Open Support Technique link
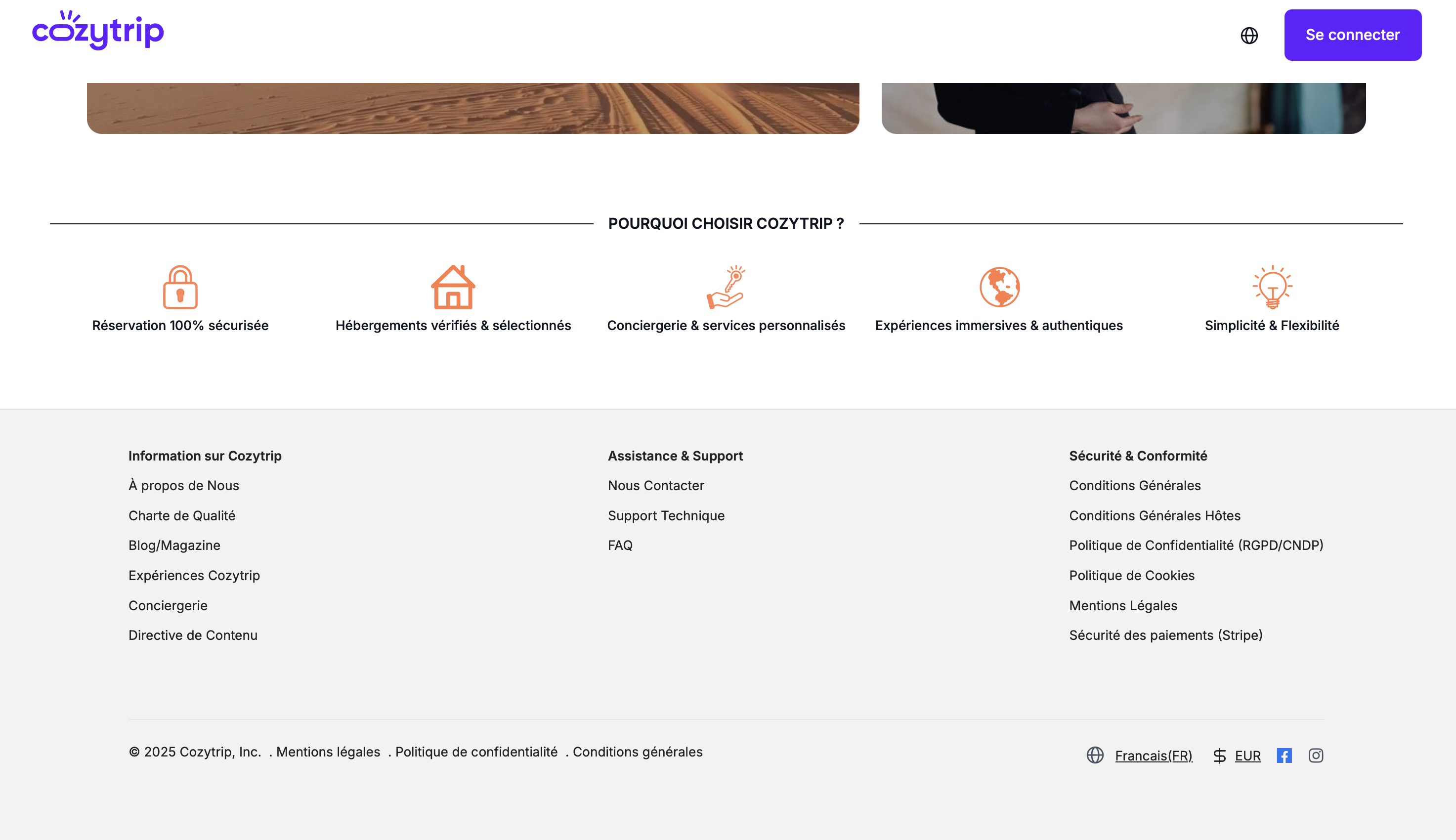Screen dimensions: 1456x840 pos(666,515)
